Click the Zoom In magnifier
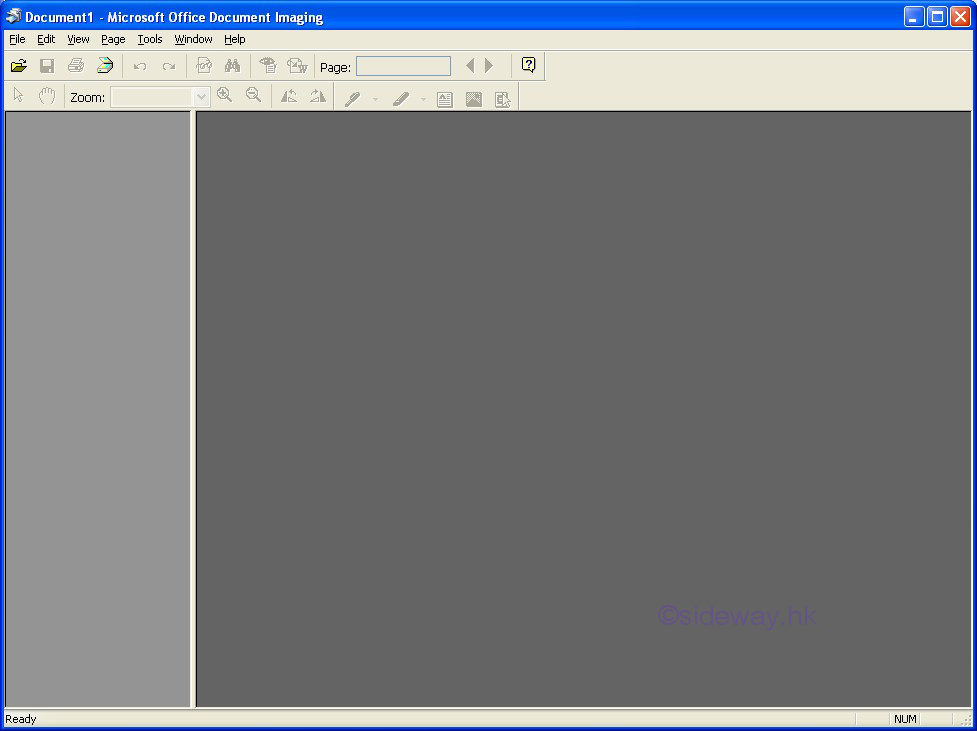 224,95
